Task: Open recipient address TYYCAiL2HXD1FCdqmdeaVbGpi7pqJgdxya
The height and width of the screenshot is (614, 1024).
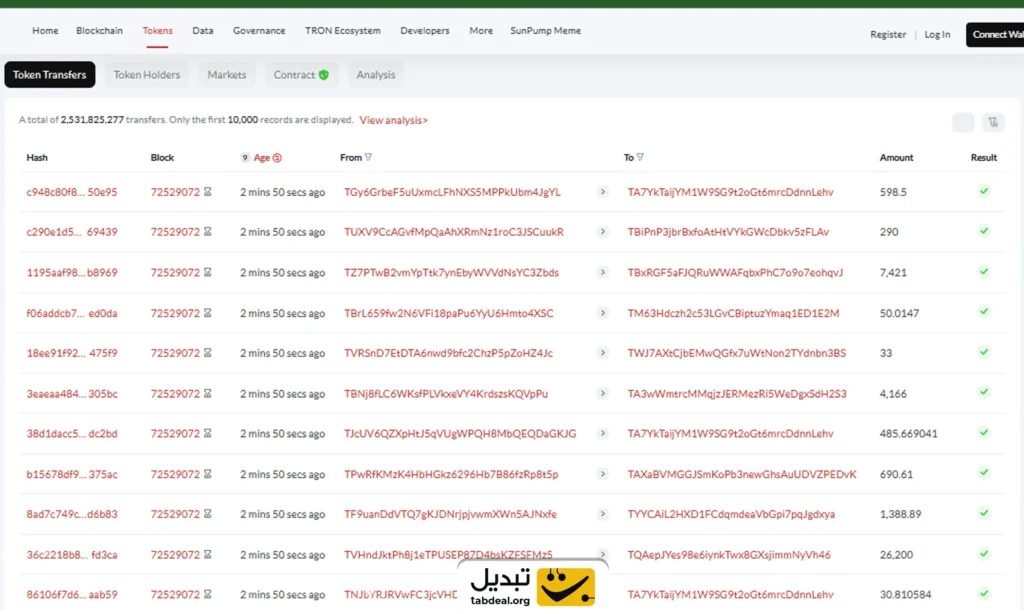Action: pos(731,514)
